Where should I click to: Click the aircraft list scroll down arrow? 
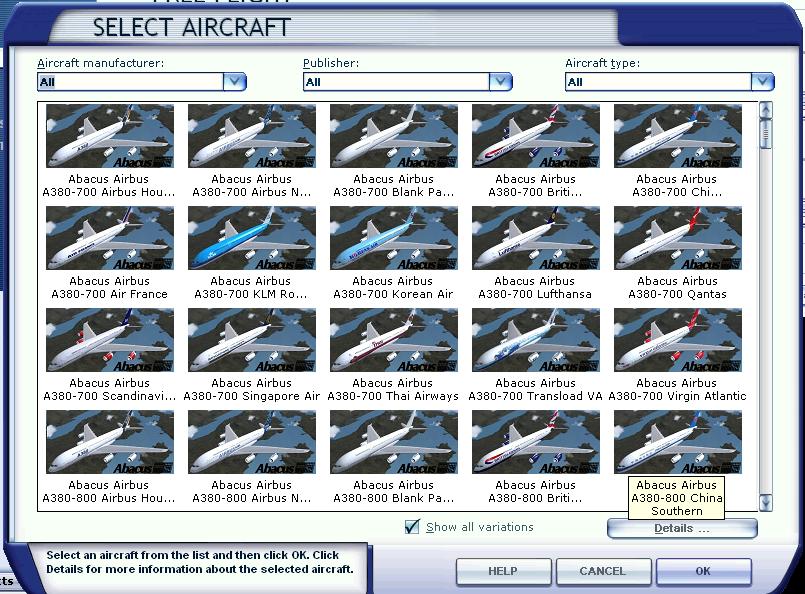(765, 503)
